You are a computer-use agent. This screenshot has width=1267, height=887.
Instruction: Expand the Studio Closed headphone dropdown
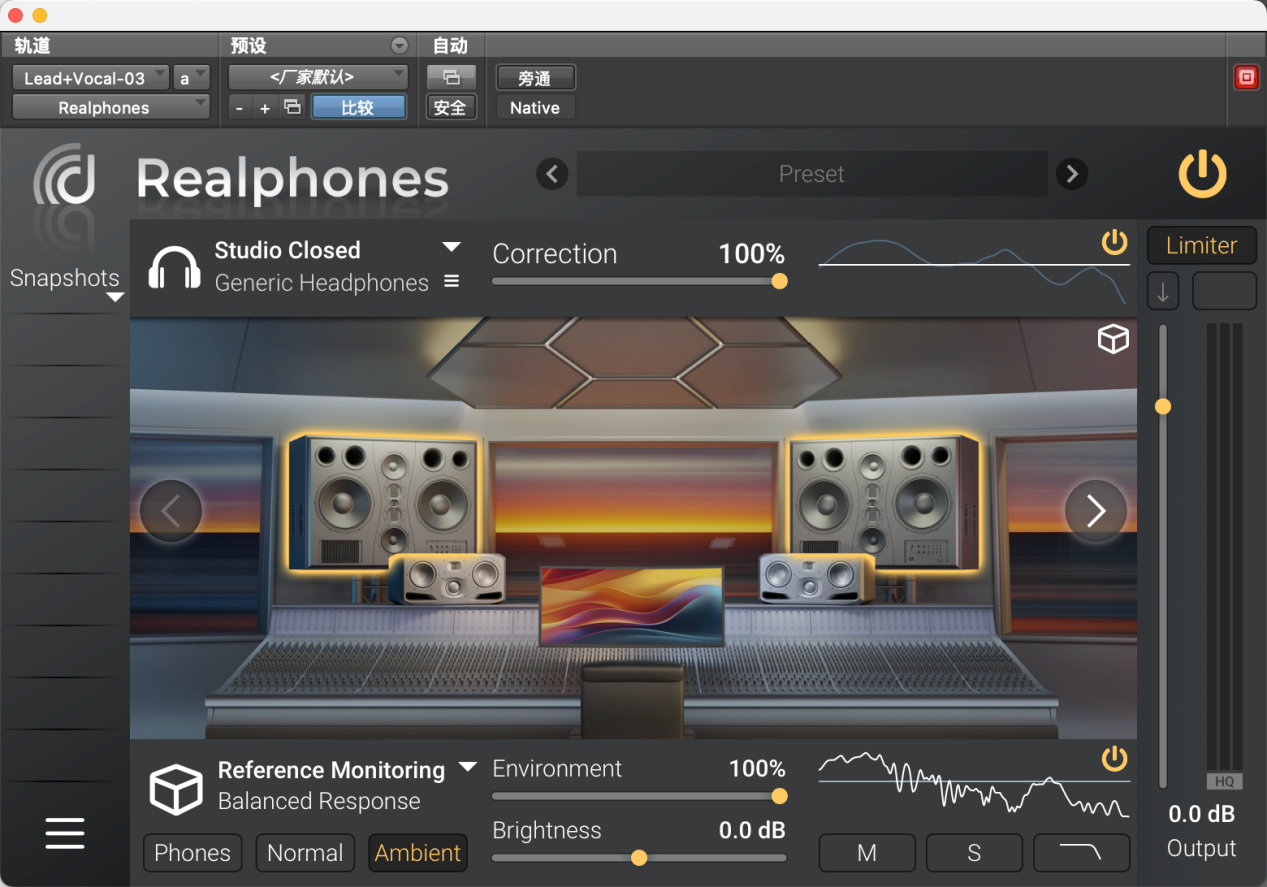tap(452, 247)
